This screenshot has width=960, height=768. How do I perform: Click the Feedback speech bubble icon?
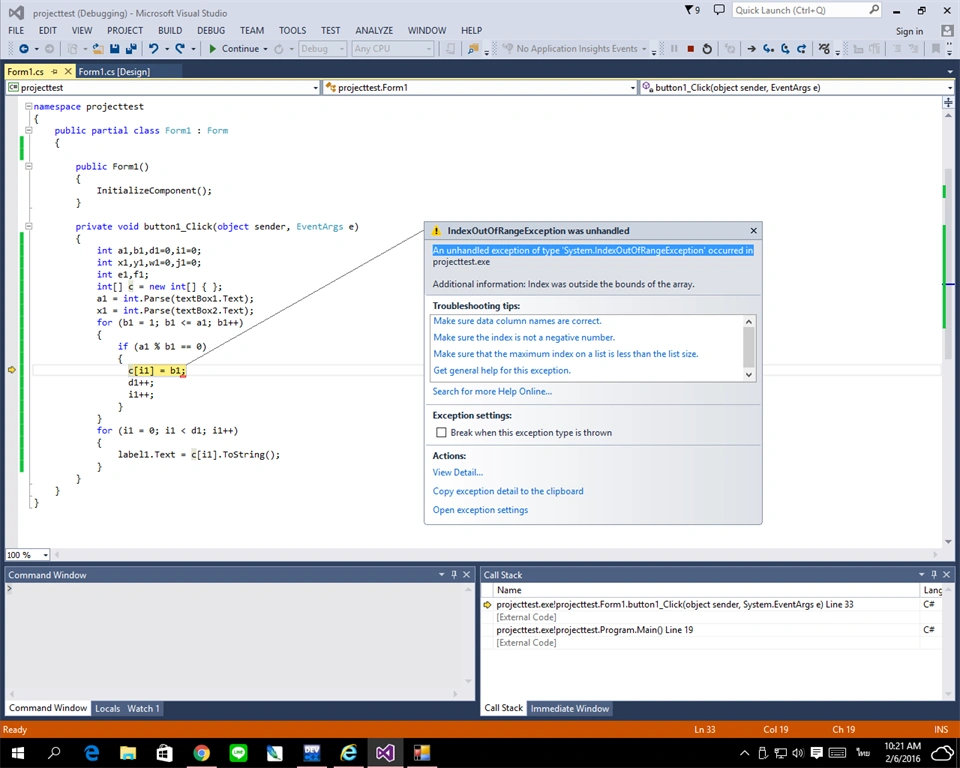click(719, 10)
